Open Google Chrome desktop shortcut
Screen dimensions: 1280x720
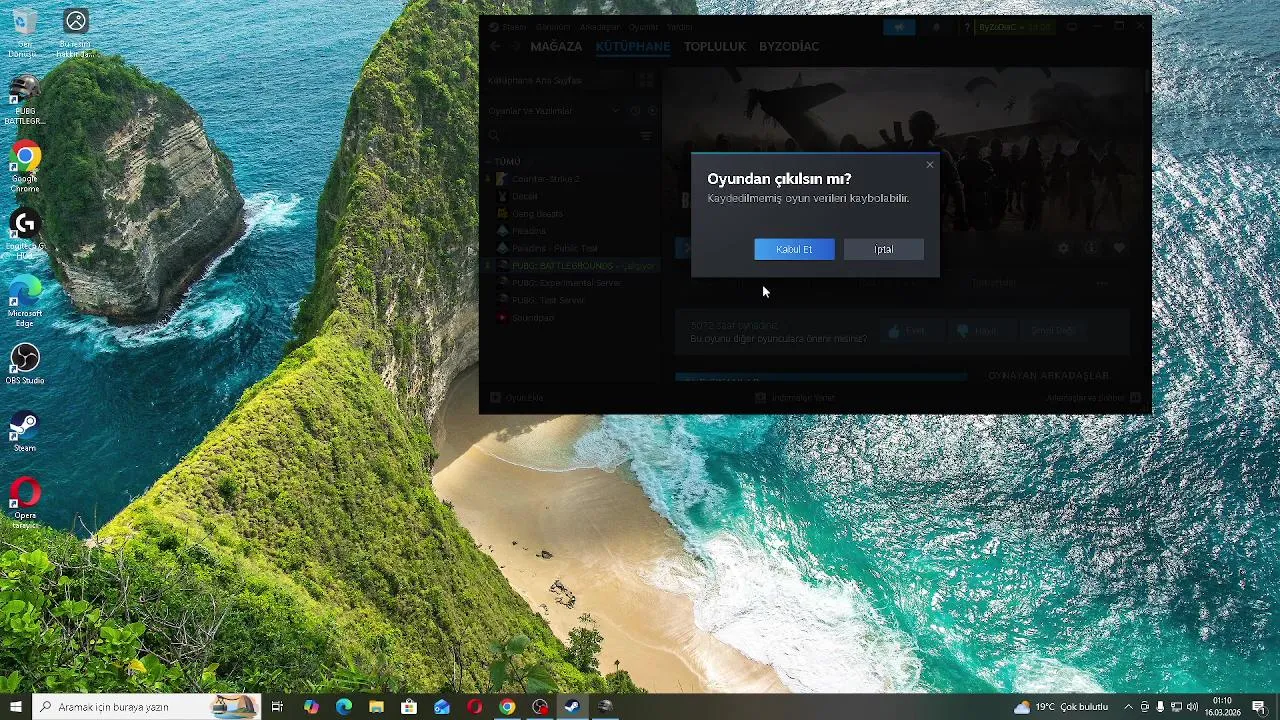[25, 168]
